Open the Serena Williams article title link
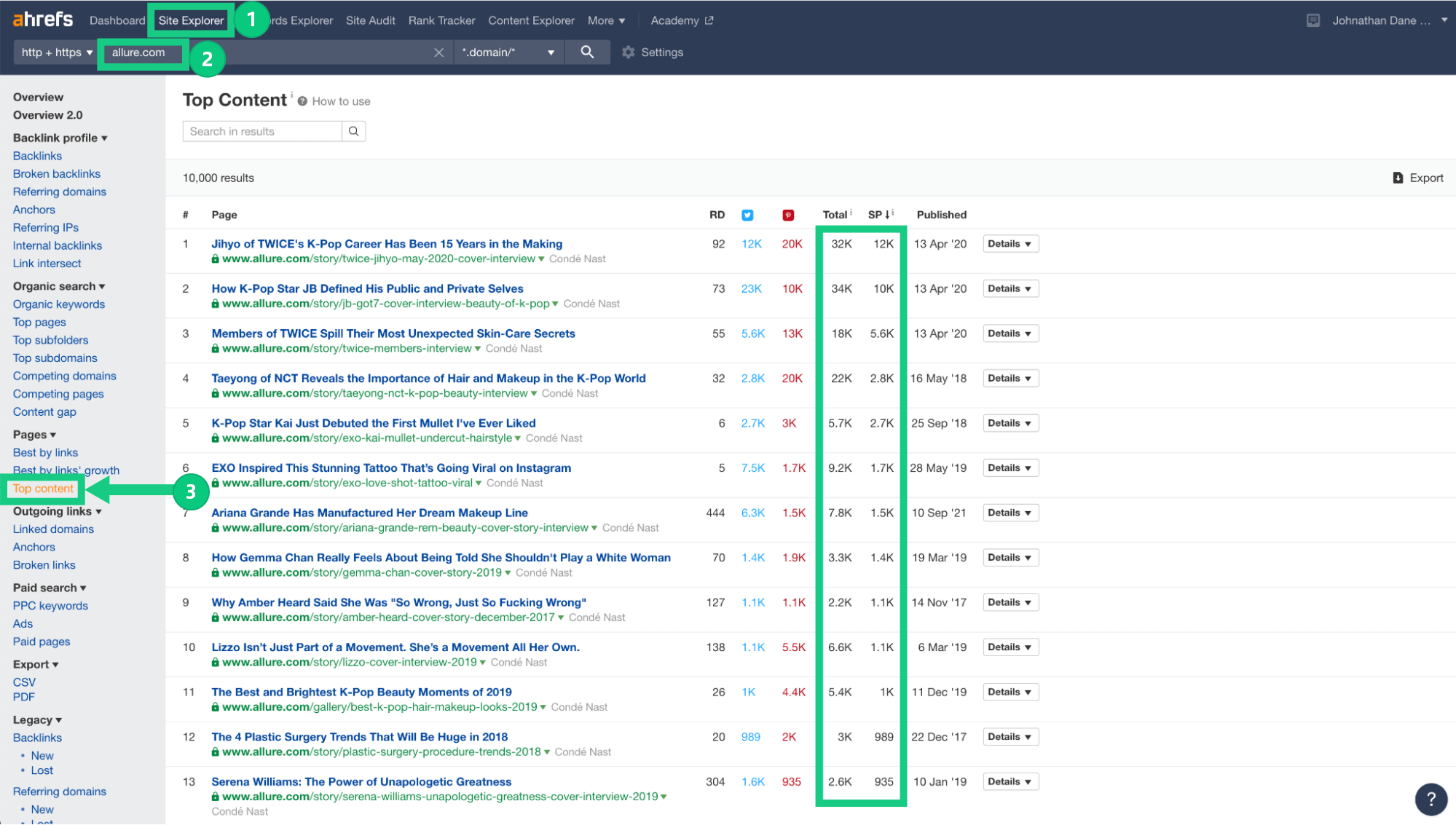The image size is (1456, 825). coord(361,782)
